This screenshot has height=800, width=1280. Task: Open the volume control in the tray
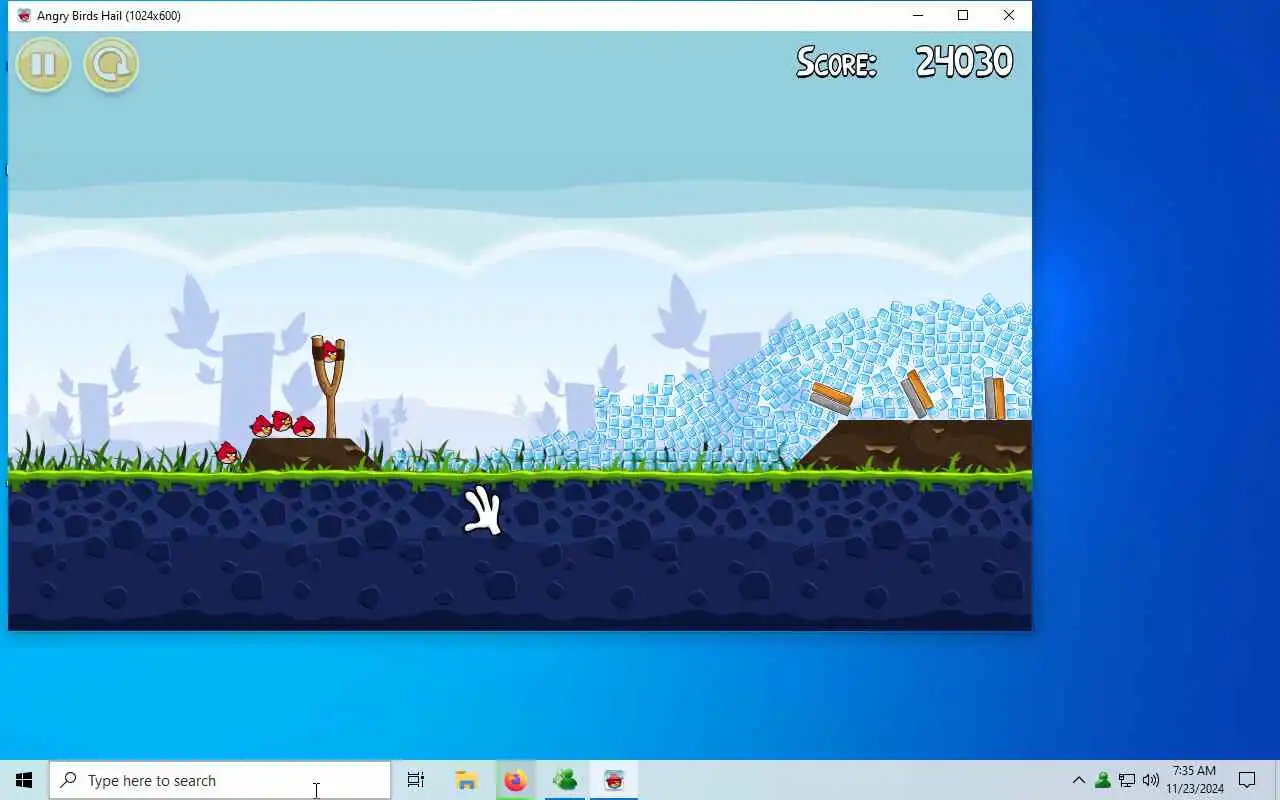(1151, 780)
